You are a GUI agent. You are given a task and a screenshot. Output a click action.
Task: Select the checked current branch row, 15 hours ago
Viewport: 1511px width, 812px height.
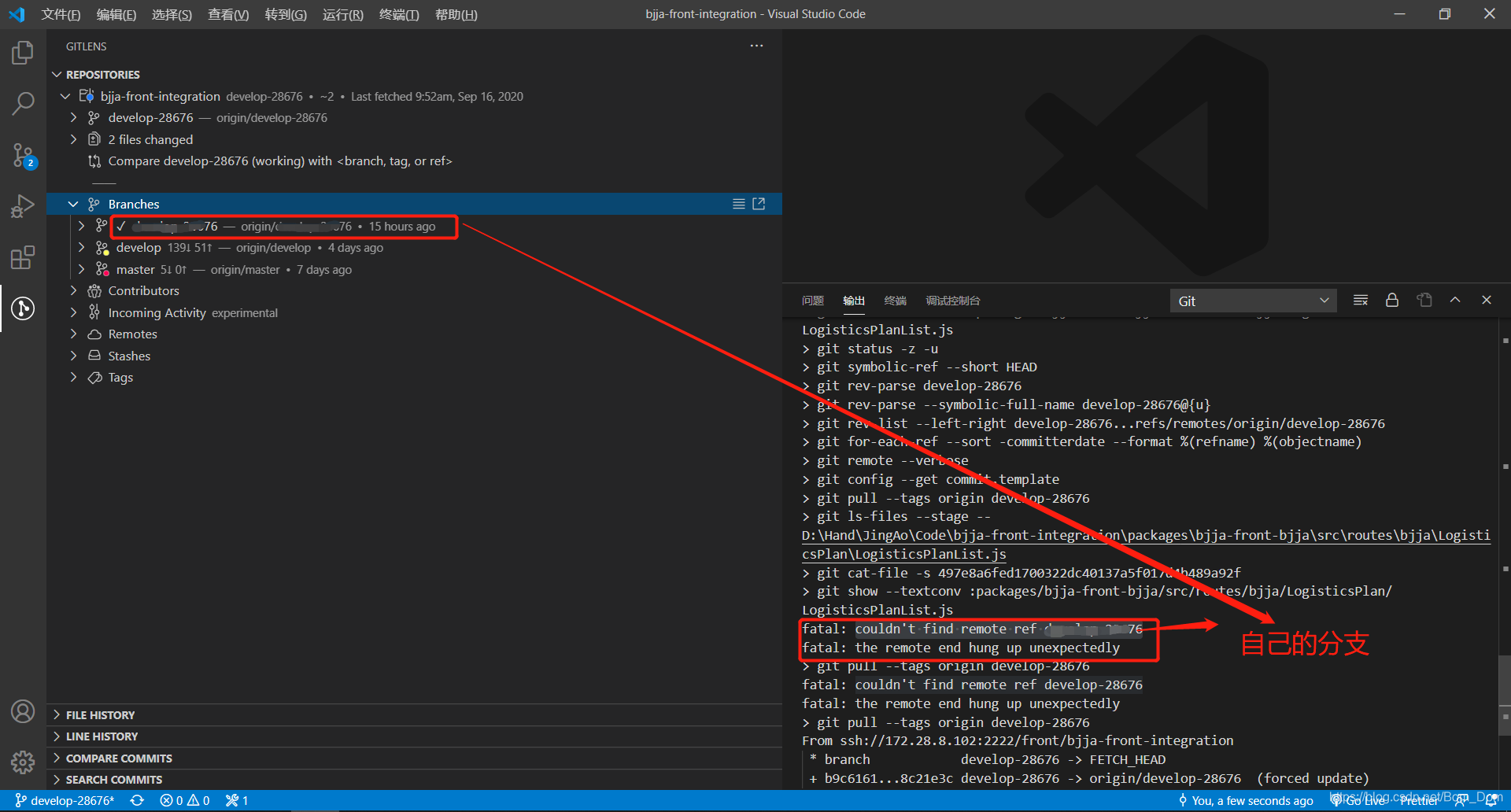tap(414, 226)
